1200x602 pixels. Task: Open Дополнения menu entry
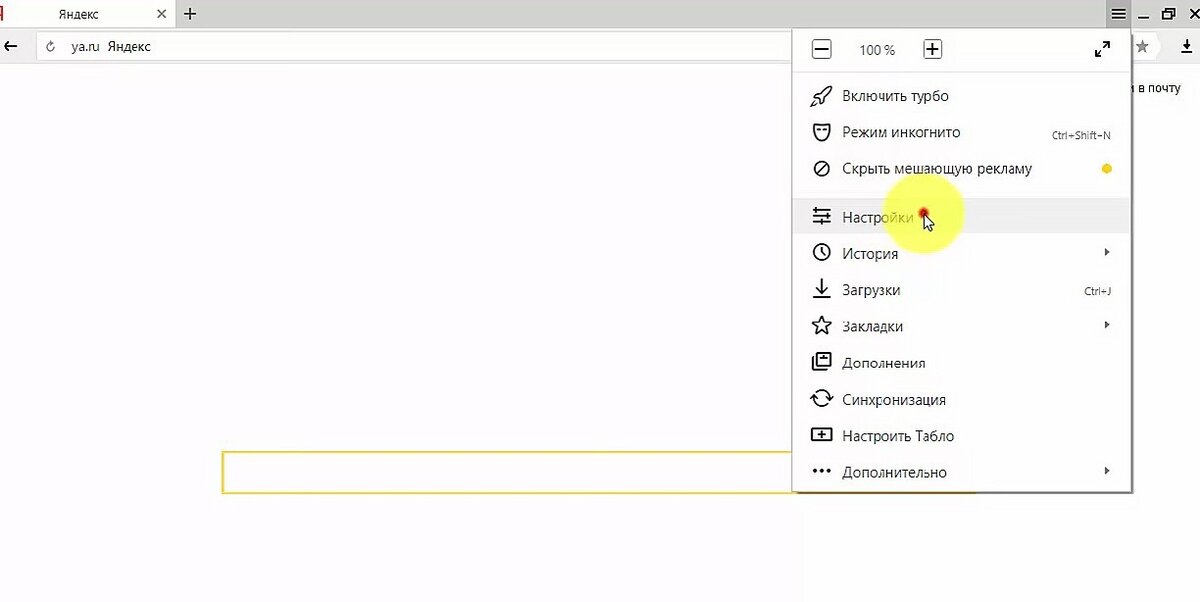(962, 363)
